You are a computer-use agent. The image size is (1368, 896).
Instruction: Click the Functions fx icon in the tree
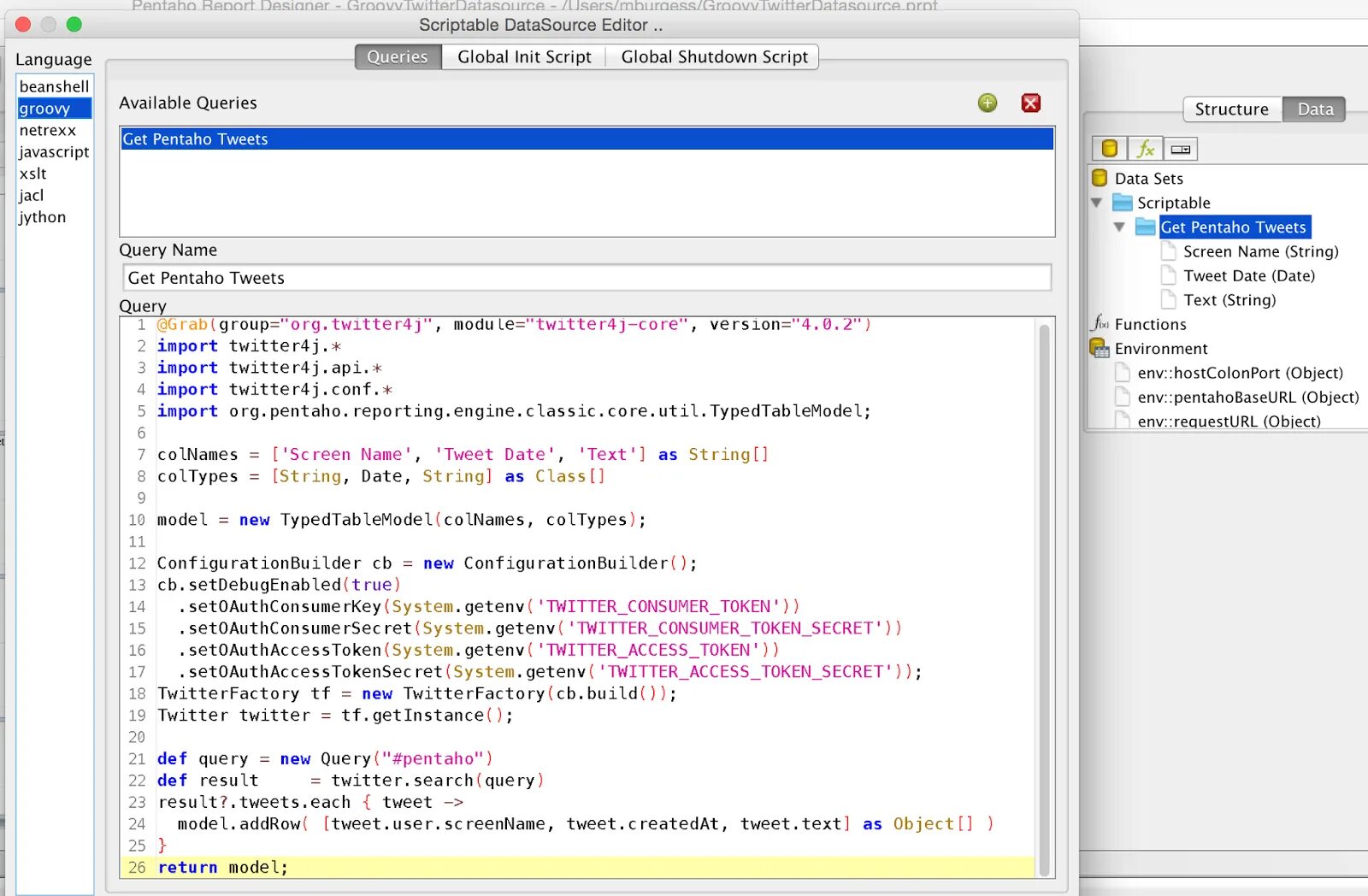point(1100,324)
